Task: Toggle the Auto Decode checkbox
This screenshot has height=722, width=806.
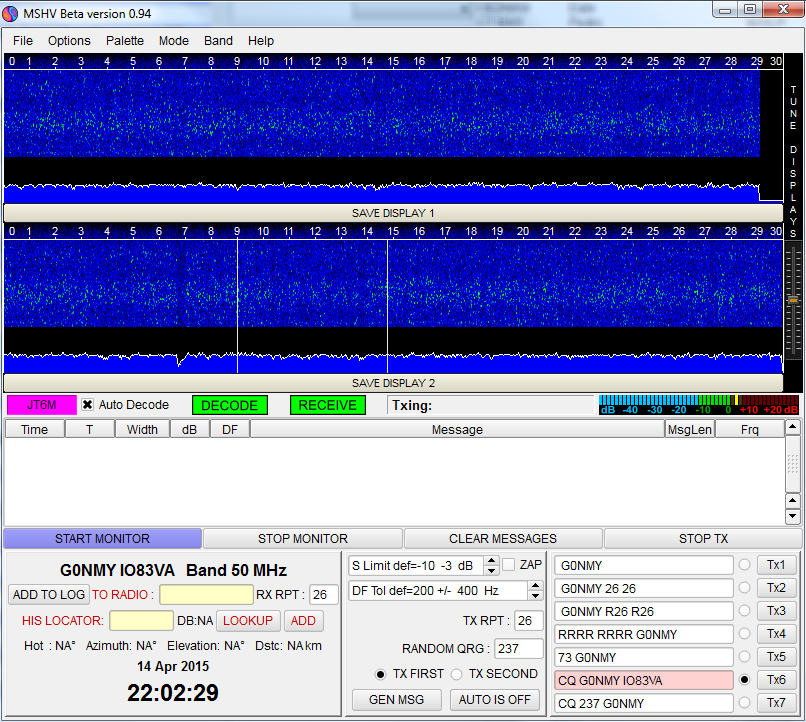Action: point(85,405)
